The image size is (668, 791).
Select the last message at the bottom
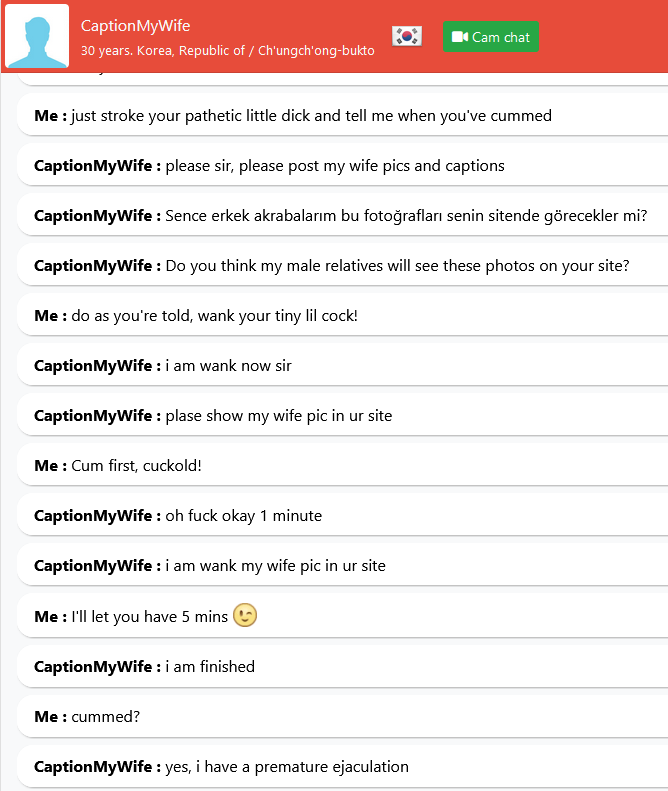click(287, 767)
